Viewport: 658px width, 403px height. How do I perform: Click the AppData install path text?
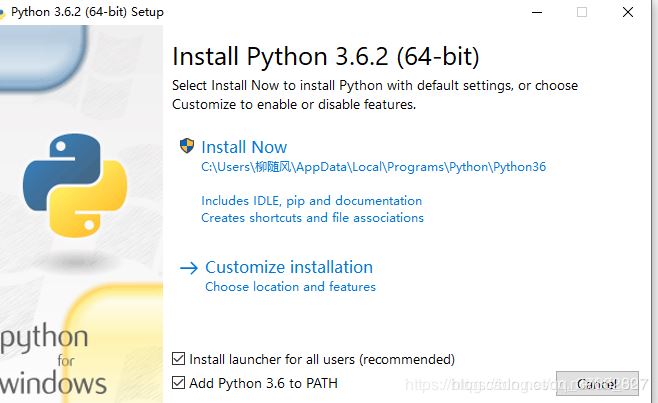[373, 167]
